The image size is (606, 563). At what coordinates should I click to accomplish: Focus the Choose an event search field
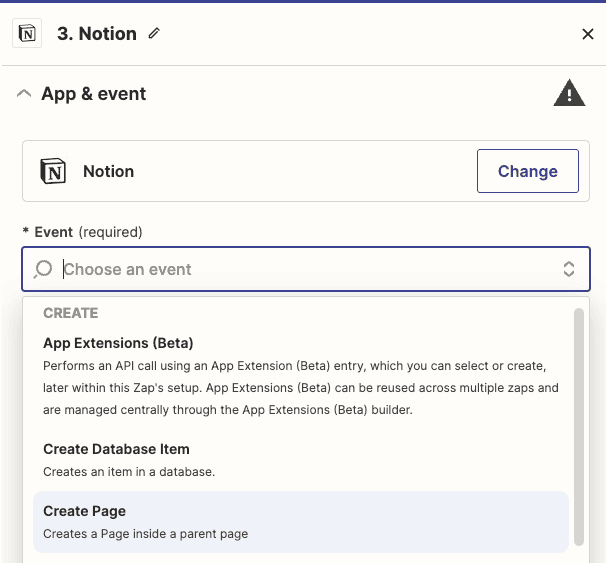[306, 269]
